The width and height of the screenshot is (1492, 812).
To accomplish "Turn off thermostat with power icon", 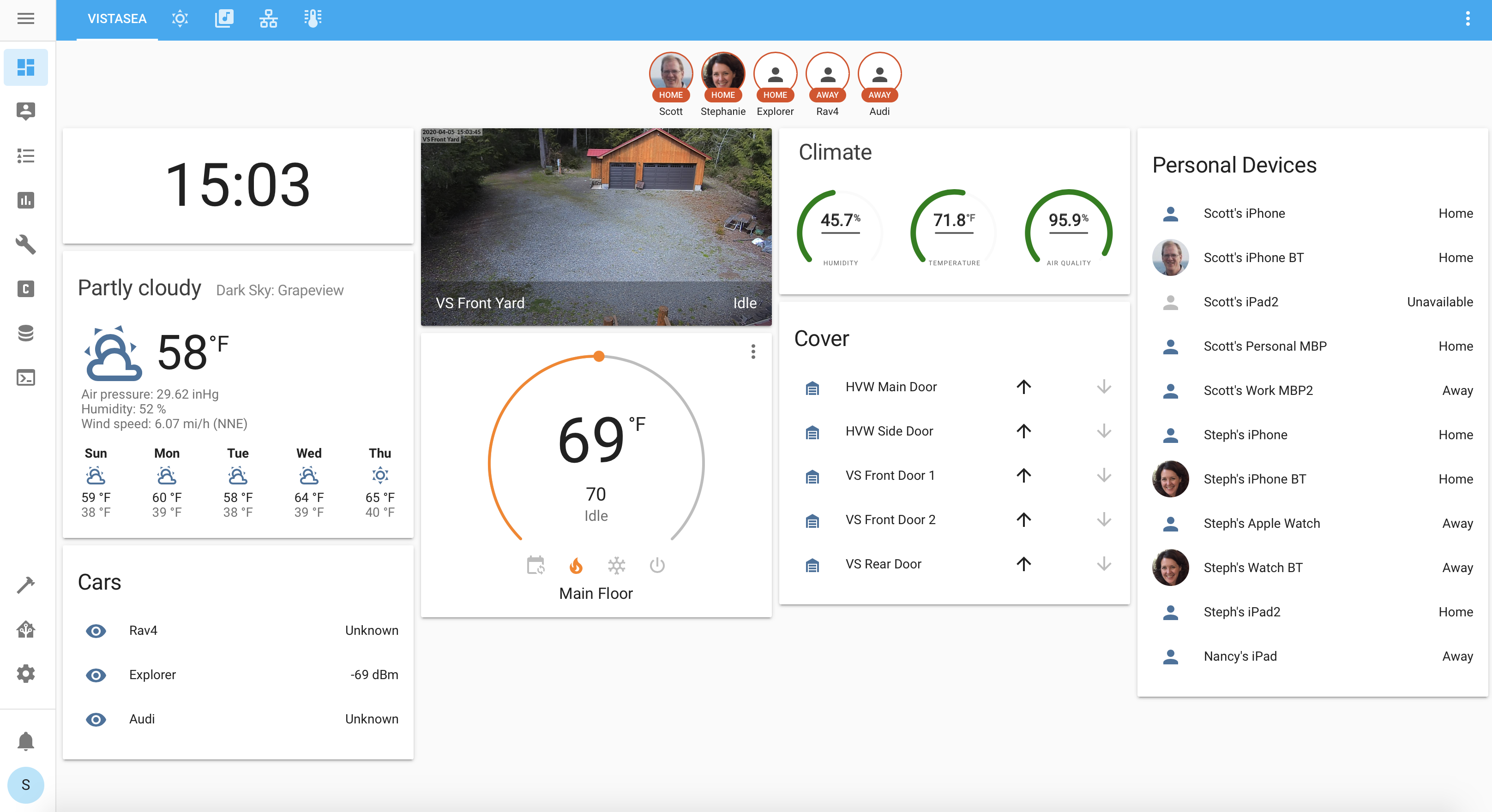I will click(x=657, y=566).
